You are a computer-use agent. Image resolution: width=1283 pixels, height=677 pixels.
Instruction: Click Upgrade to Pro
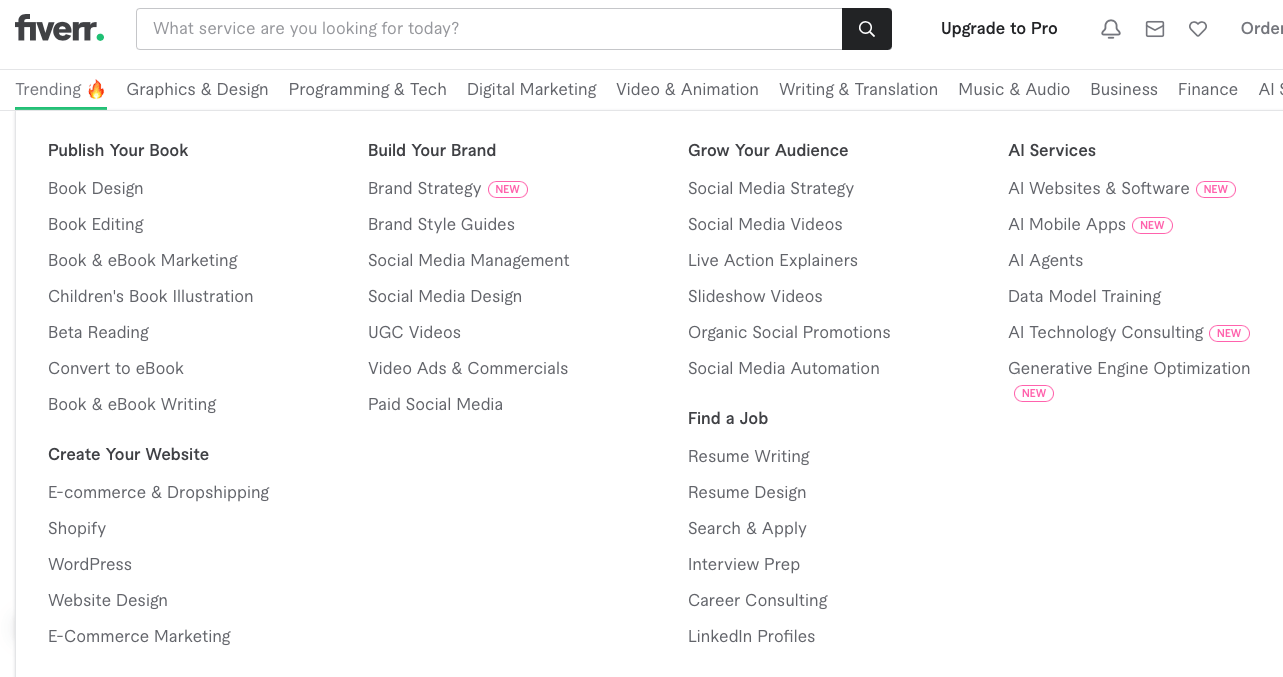(x=998, y=29)
